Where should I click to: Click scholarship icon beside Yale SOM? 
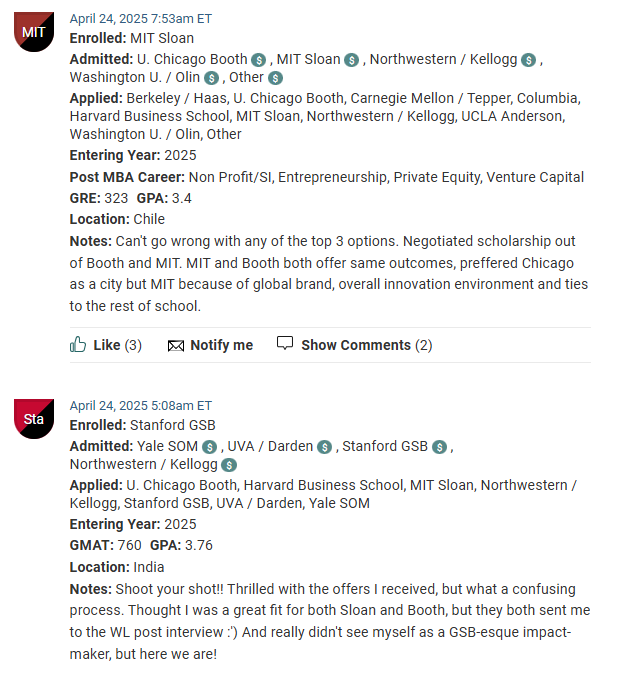(209, 447)
